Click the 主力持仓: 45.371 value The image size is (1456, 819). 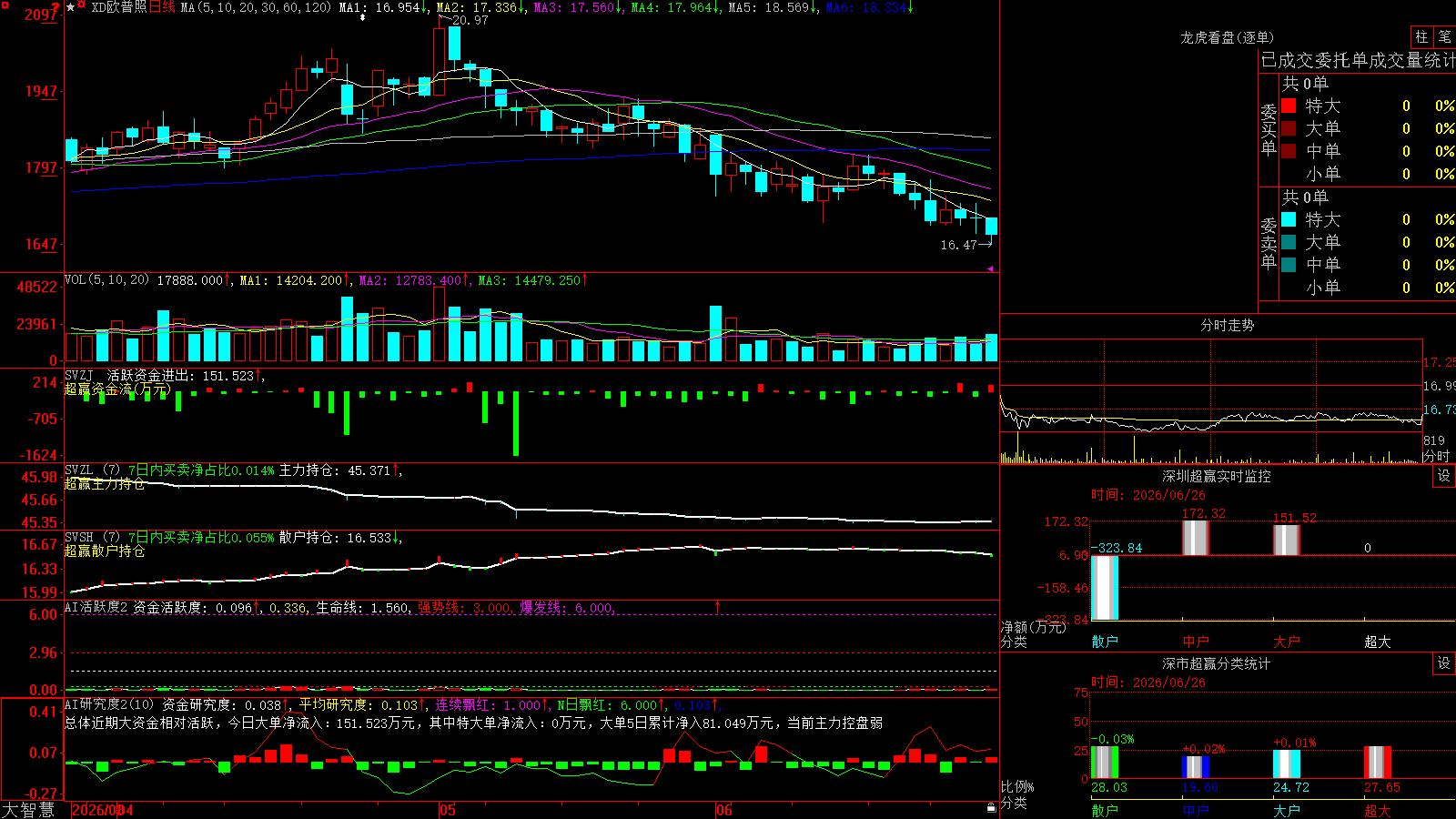[x=335, y=470]
